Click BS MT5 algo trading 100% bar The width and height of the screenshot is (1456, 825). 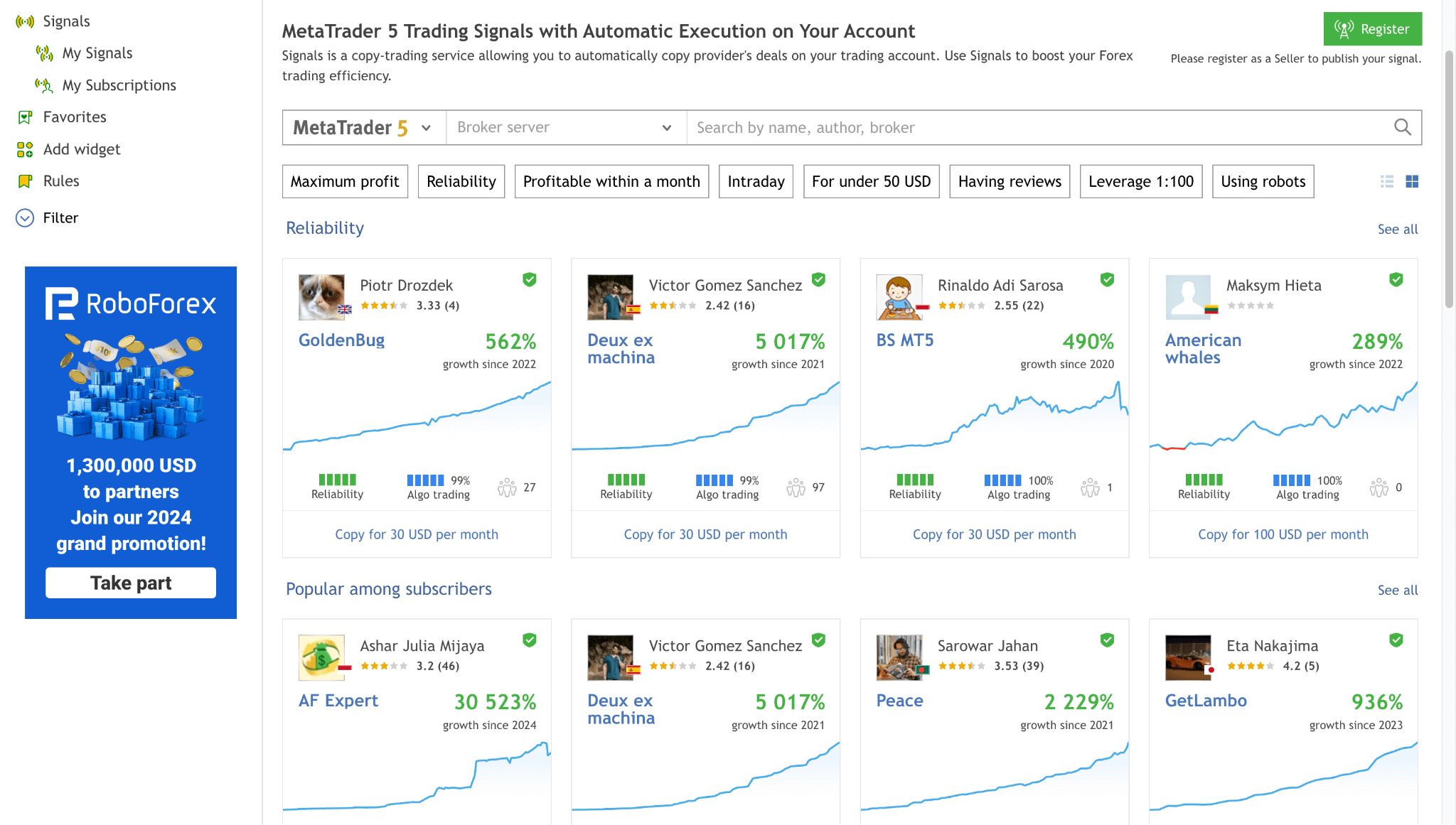tap(1003, 480)
